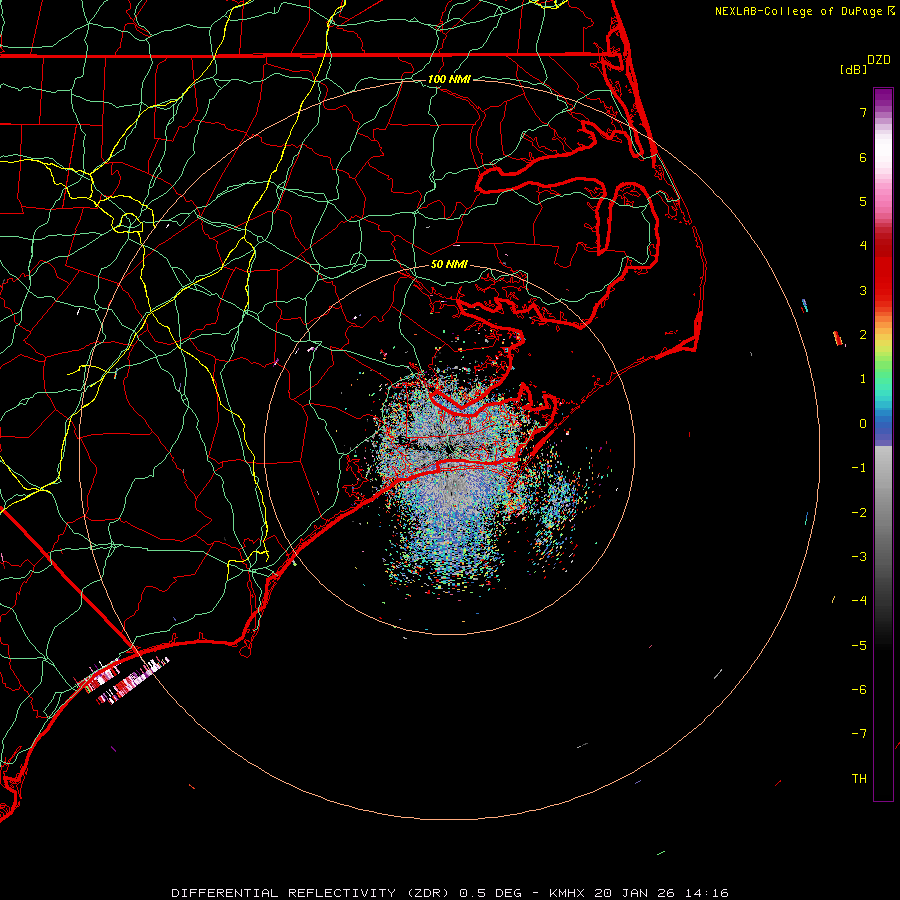The height and width of the screenshot is (900, 900).
Task: Click the positive 1 dB scale value
Action: click(x=863, y=379)
